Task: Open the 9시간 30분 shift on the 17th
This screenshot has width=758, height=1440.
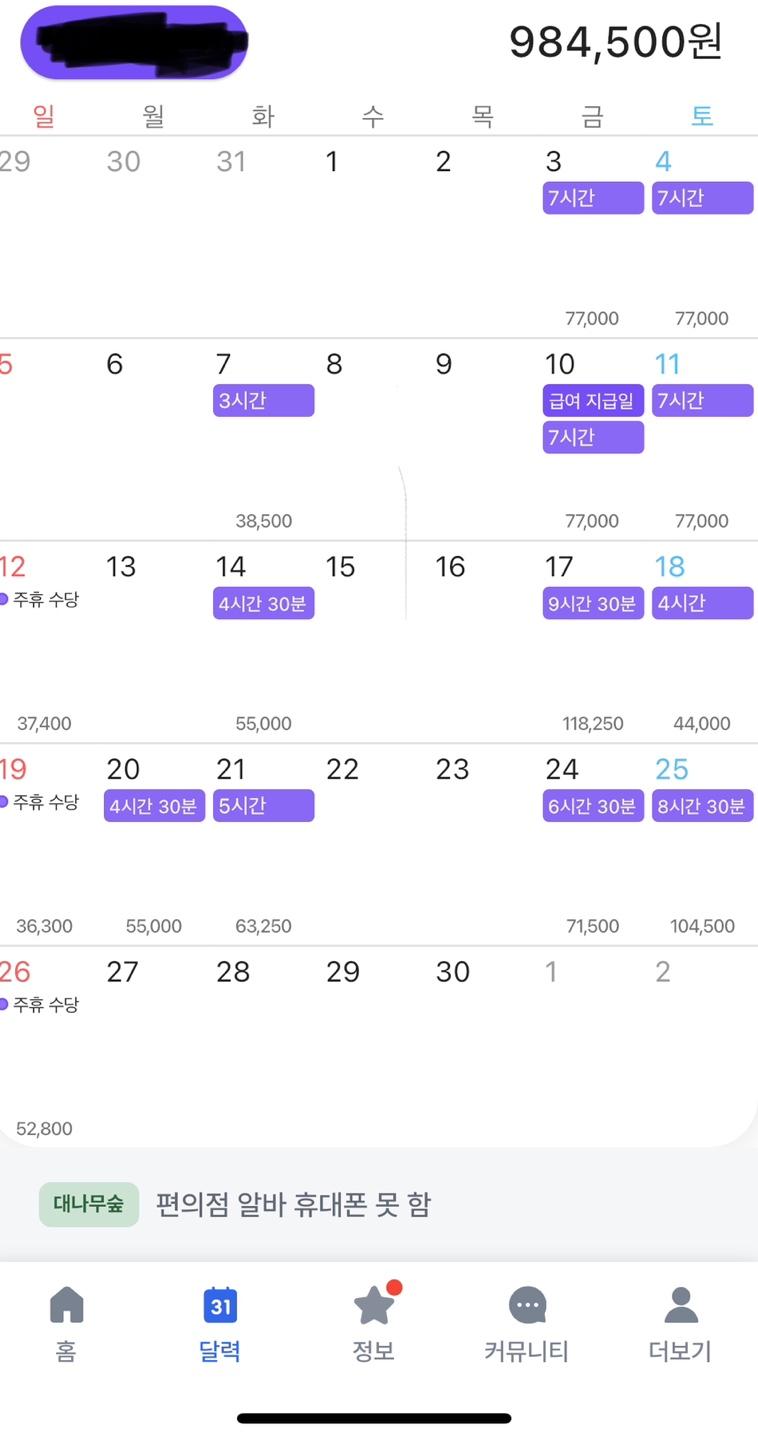Action: 593,603
